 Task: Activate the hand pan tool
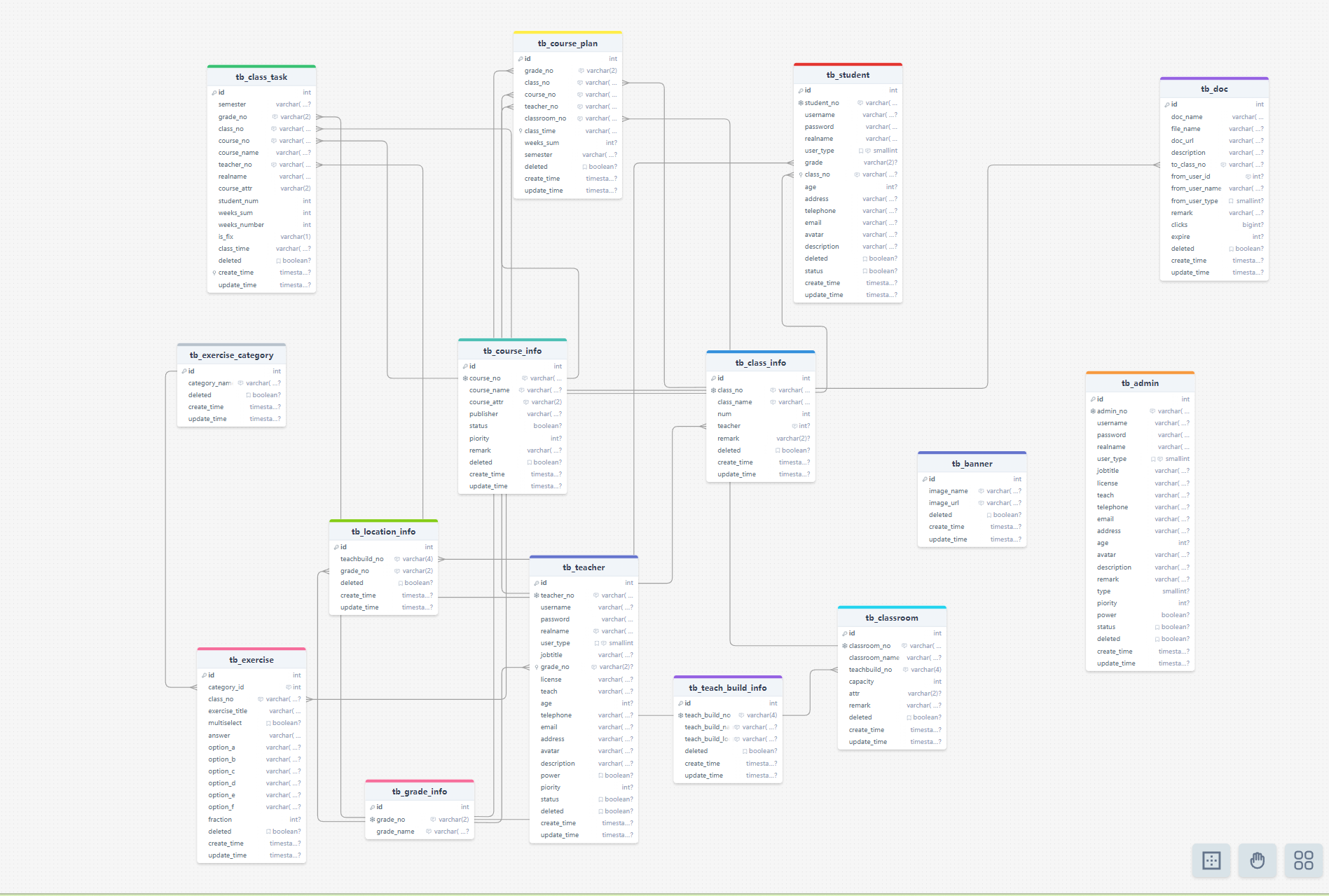tap(1257, 860)
